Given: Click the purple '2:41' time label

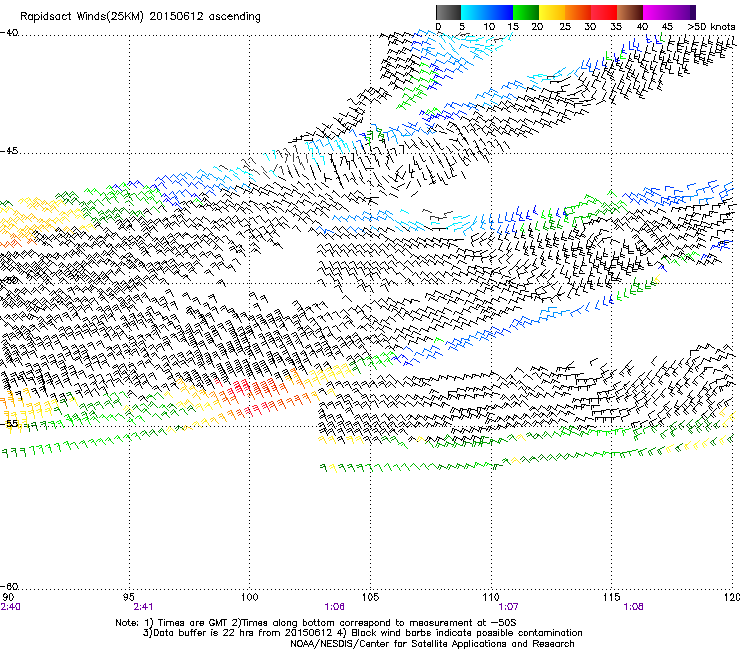Looking at the screenshot, I should pos(143,607).
